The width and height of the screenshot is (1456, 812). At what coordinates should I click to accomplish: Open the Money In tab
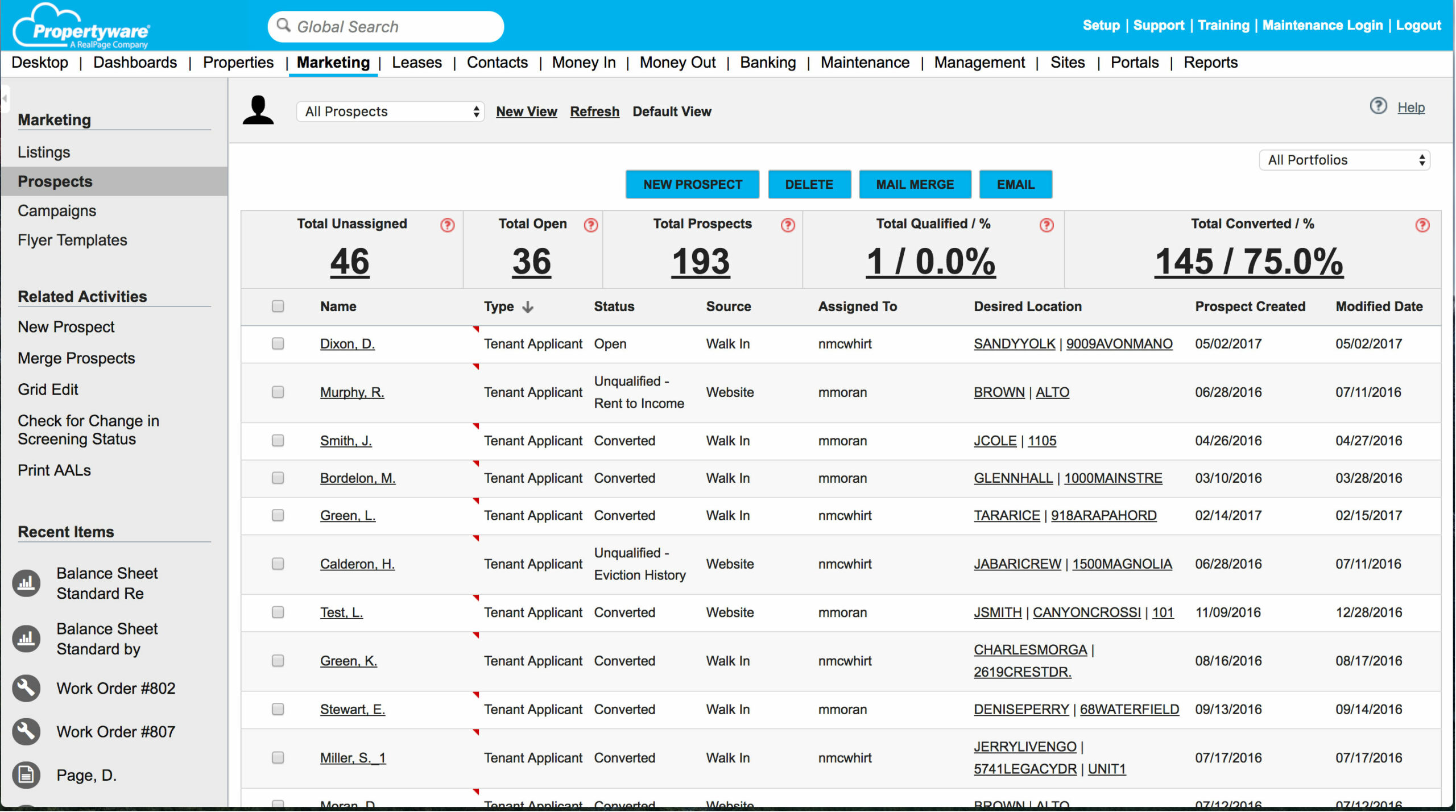coord(584,63)
